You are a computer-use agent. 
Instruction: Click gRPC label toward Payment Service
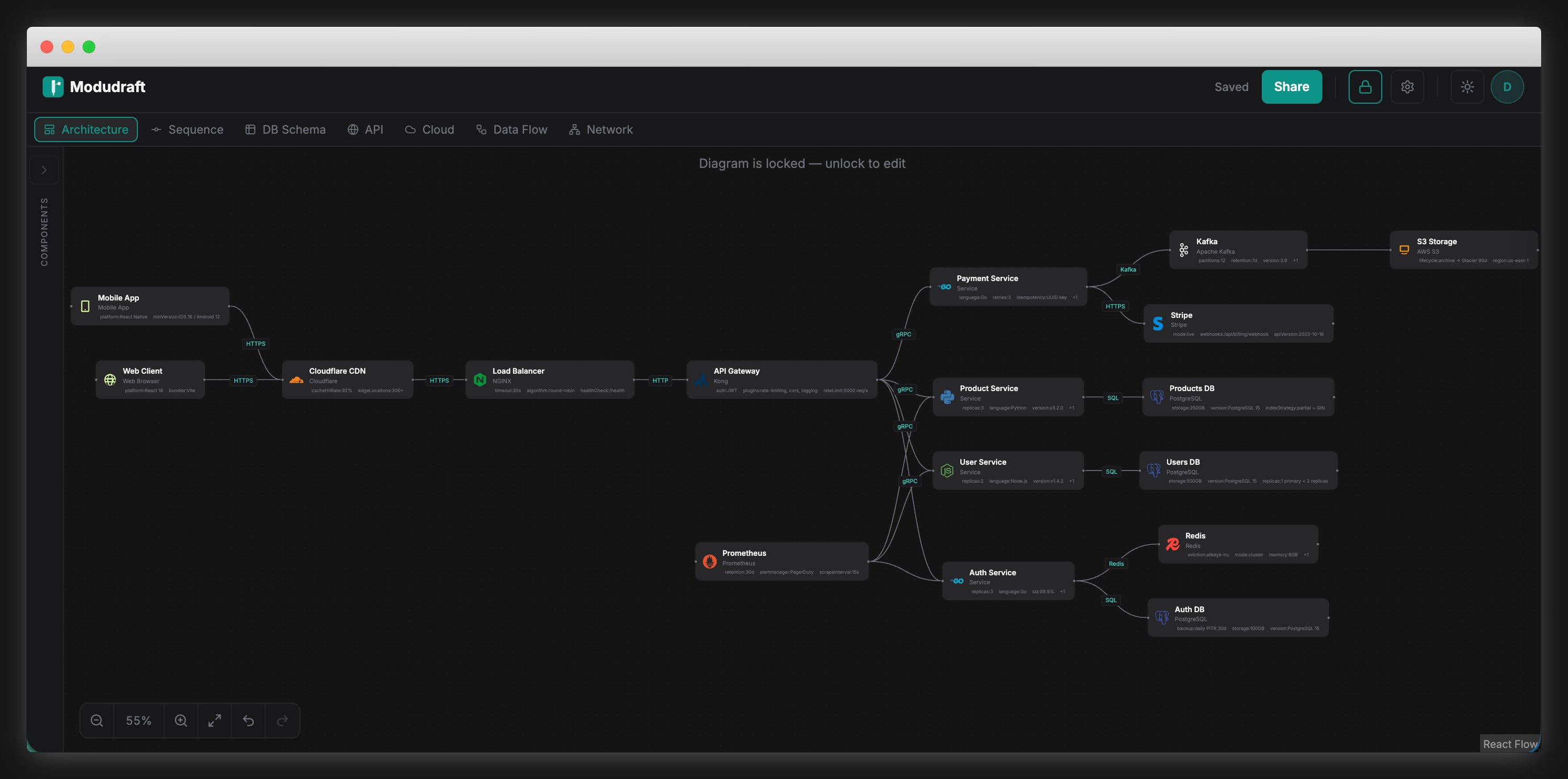tap(903, 334)
